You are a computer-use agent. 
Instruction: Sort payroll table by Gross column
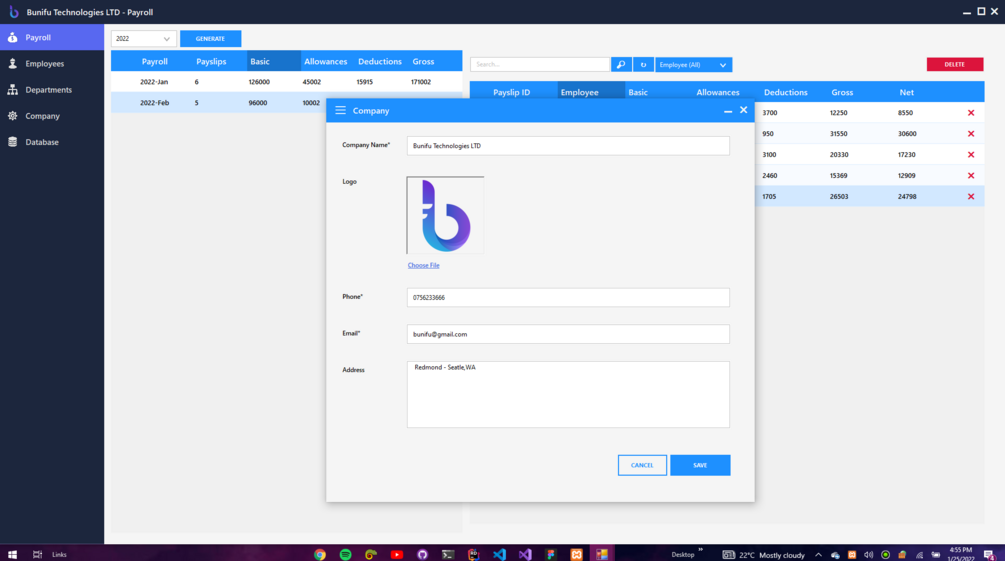coord(423,62)
